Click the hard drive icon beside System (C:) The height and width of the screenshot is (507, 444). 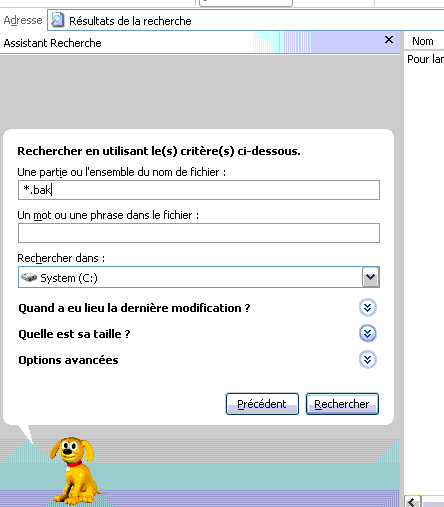coord(29,277)
